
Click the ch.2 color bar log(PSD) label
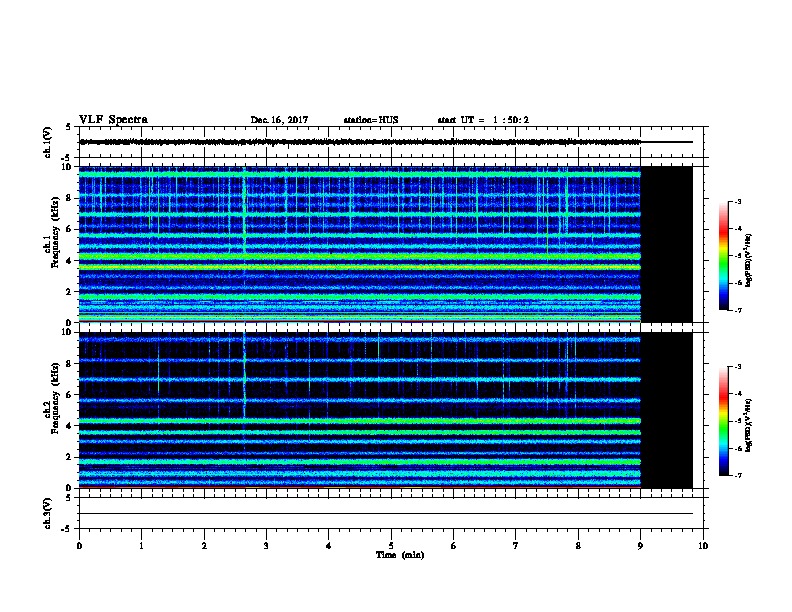tap(748, 425)
